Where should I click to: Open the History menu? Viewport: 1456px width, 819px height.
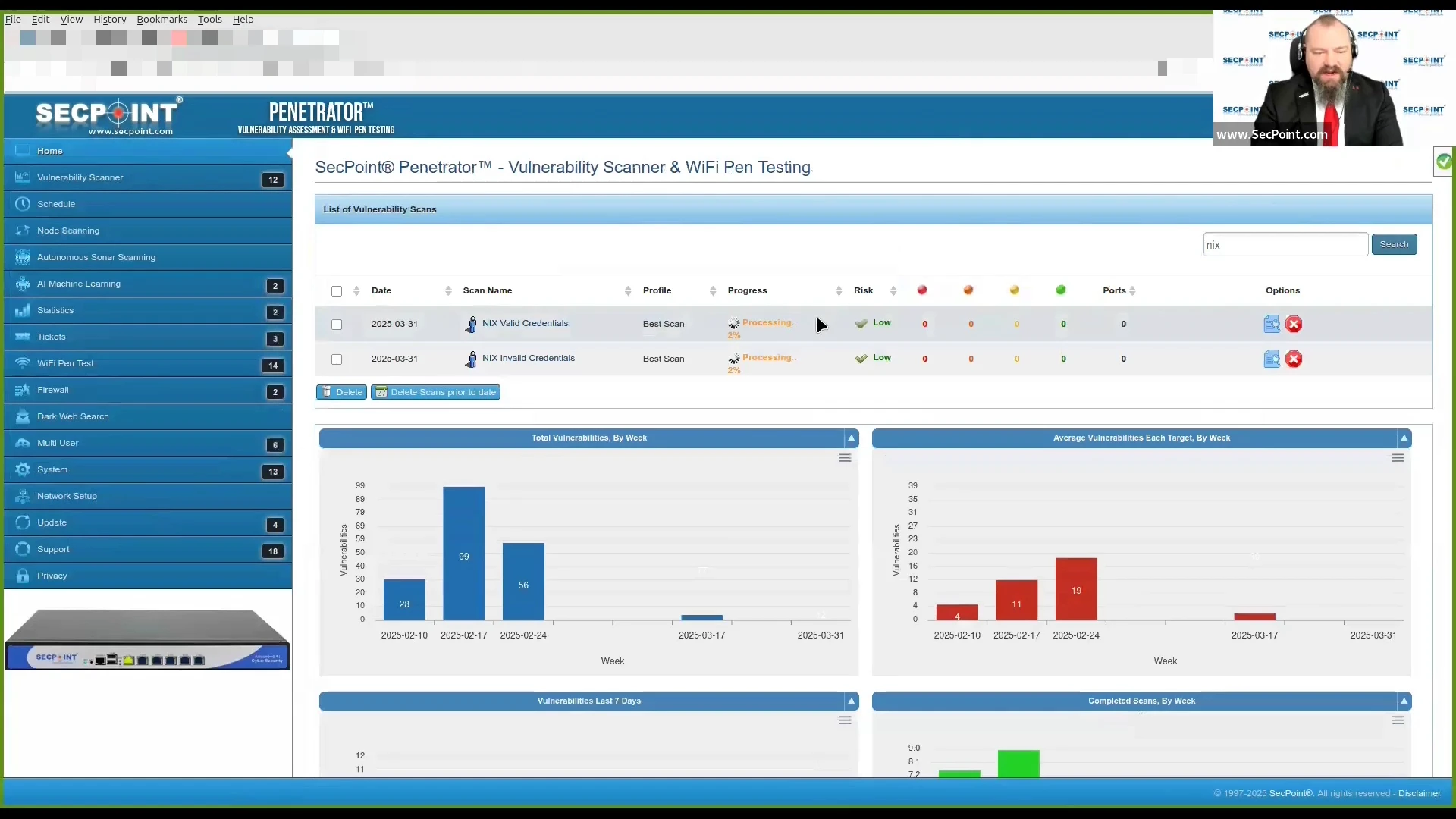point(110,20)
